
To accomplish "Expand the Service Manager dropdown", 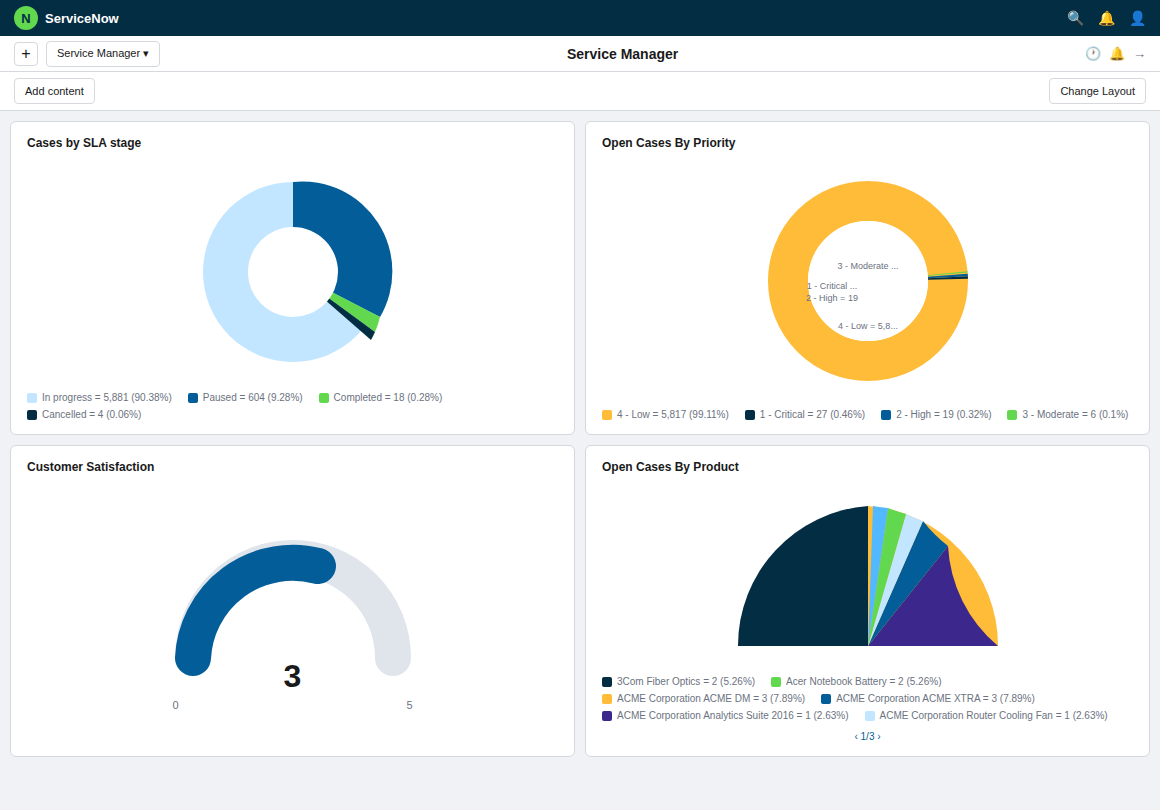I will click(103, 54).
